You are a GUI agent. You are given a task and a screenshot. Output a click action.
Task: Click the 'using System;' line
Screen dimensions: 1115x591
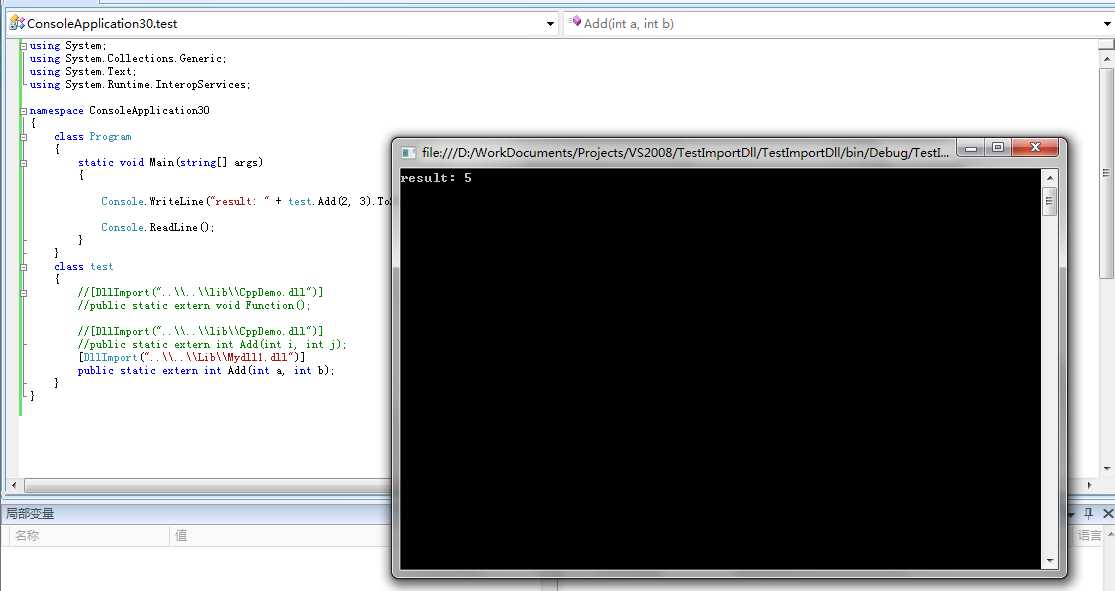(68, 46)
